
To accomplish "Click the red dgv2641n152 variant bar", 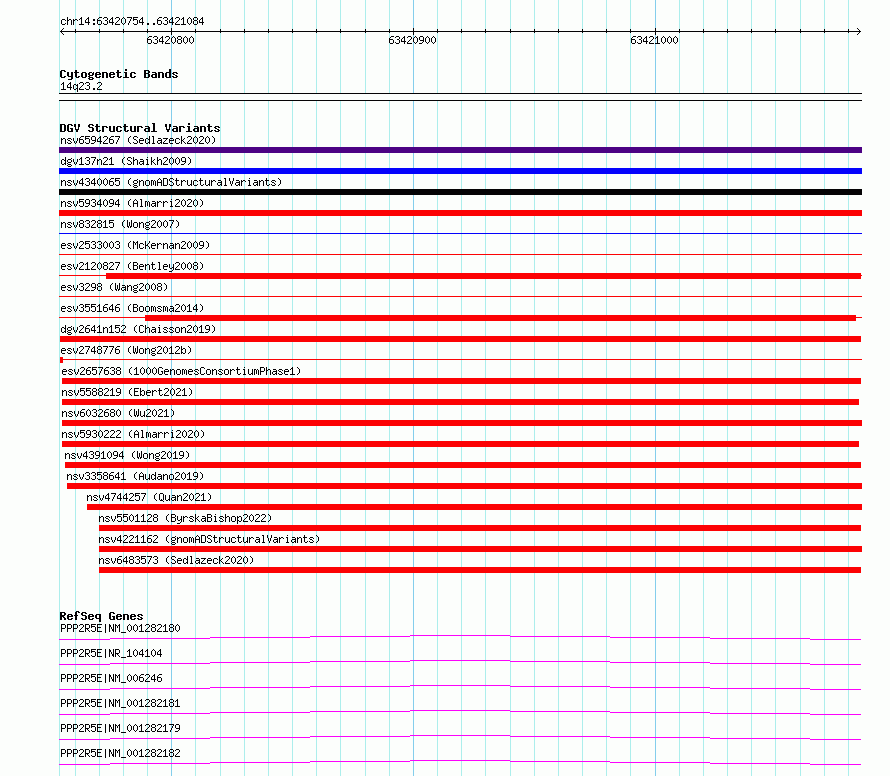I will 460,339.
